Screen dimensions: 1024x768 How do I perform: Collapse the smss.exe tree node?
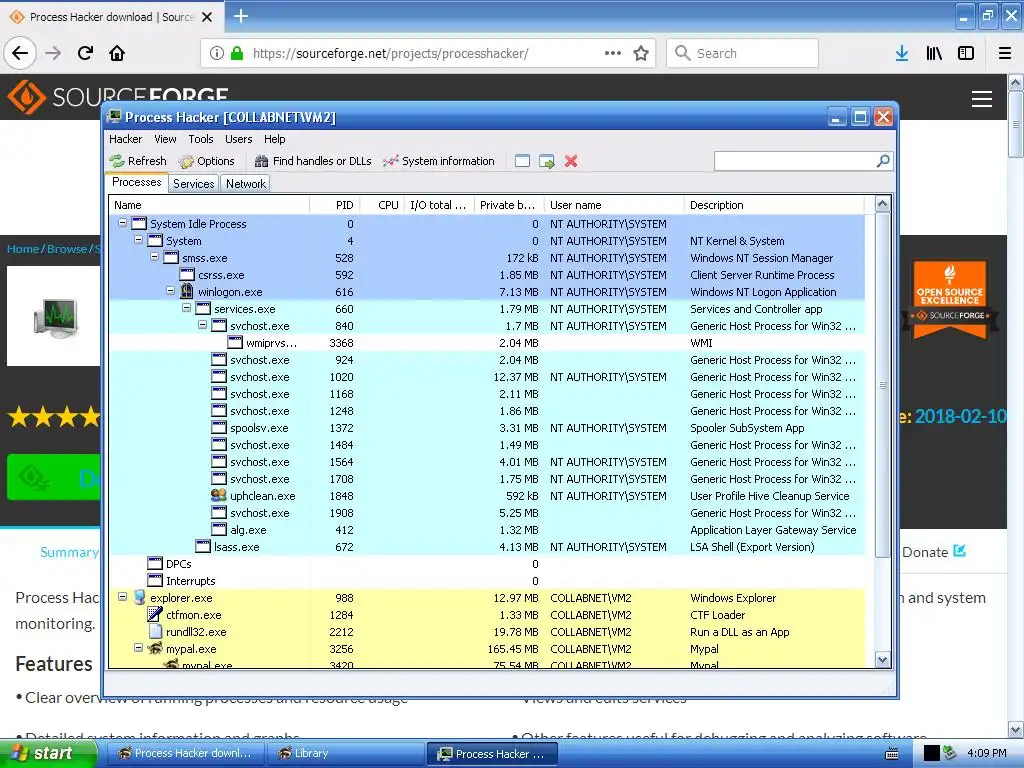[x=155, y=257]
